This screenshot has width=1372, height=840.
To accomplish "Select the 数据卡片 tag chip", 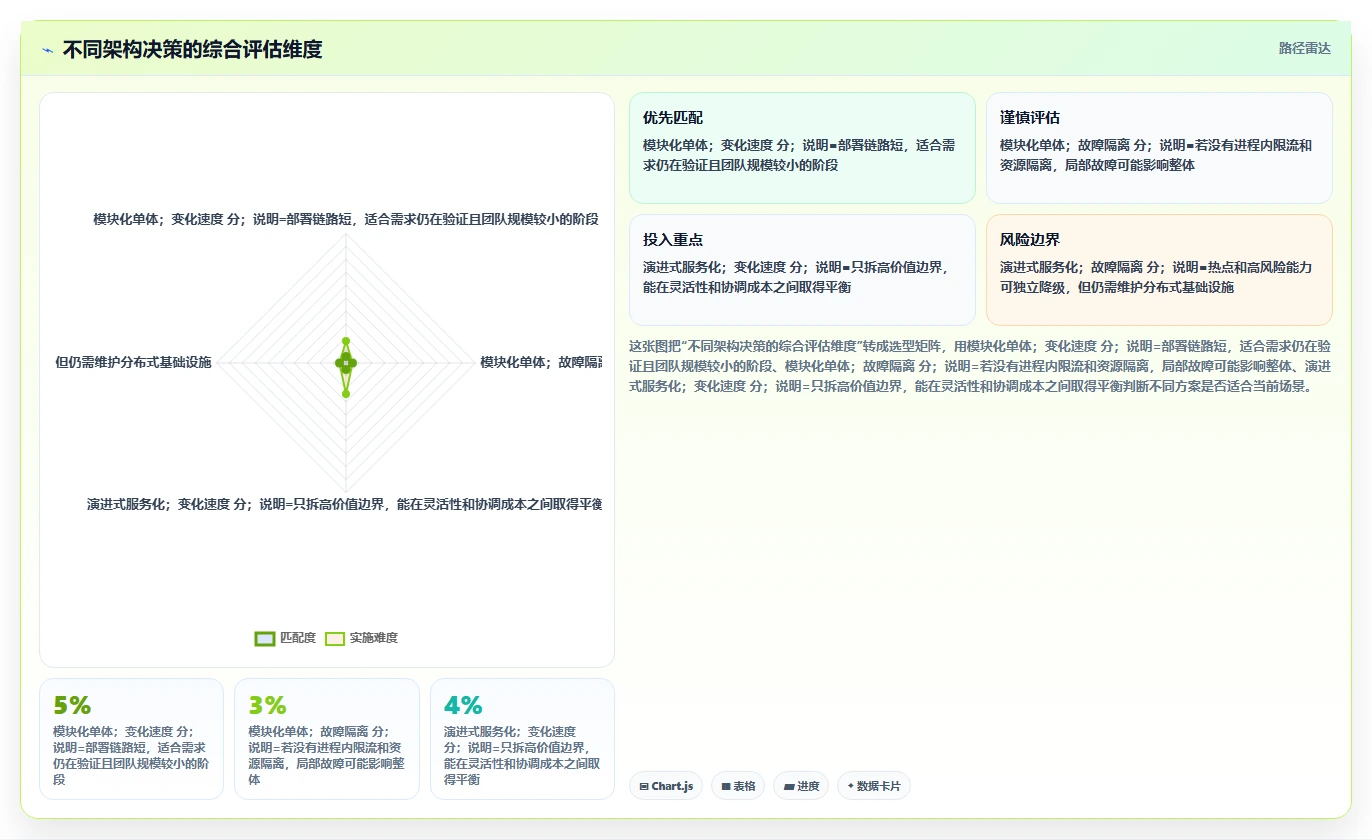I will (874, 786).
